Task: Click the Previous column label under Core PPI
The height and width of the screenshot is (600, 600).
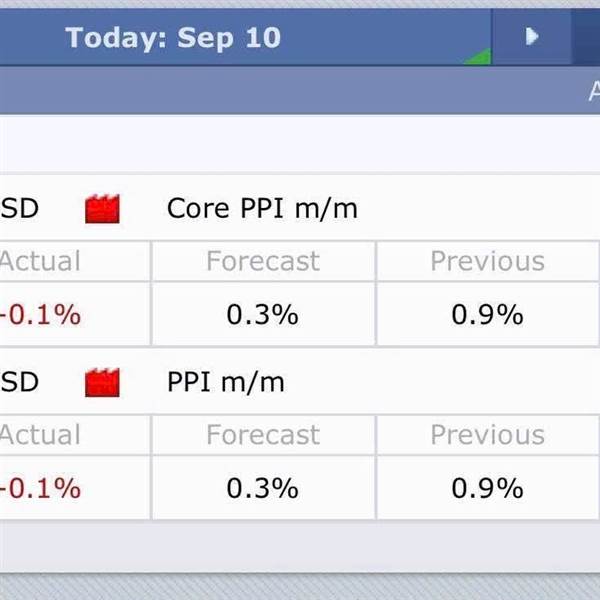Action: 488,261
